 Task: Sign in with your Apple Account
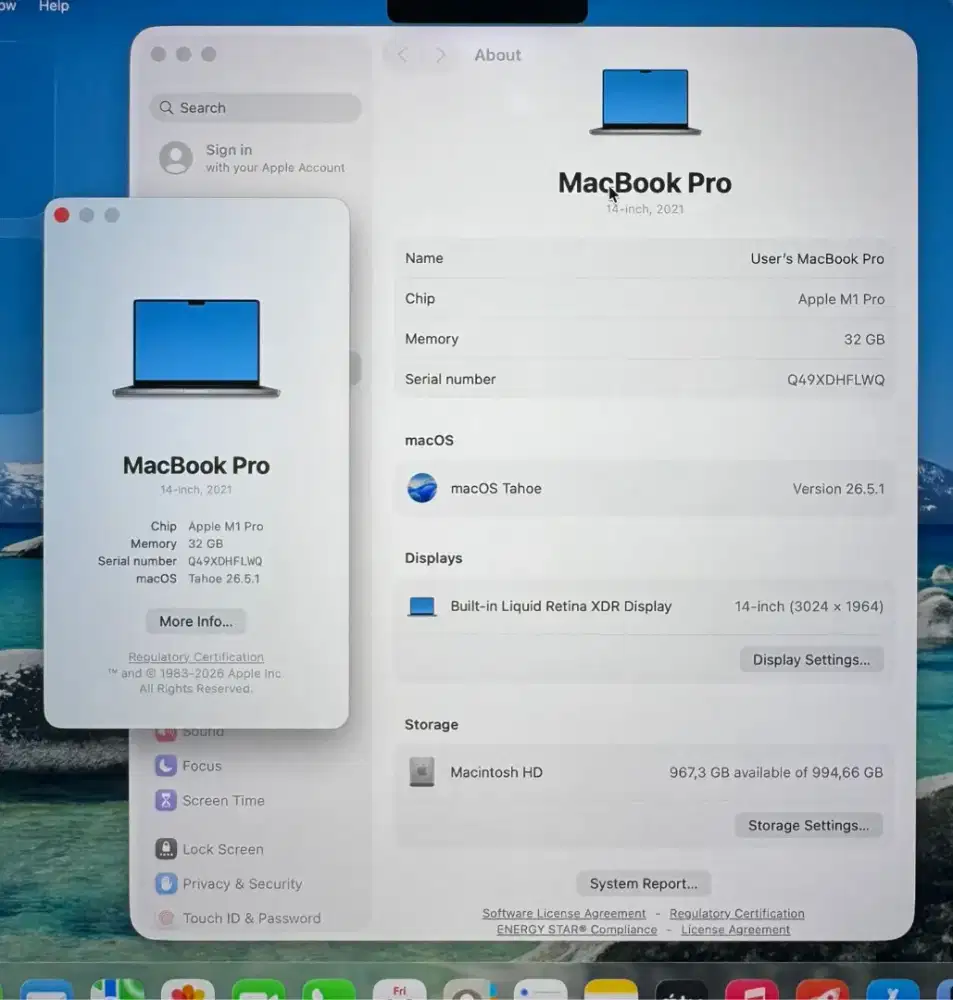pyautogui.click(x=253, y=158)
